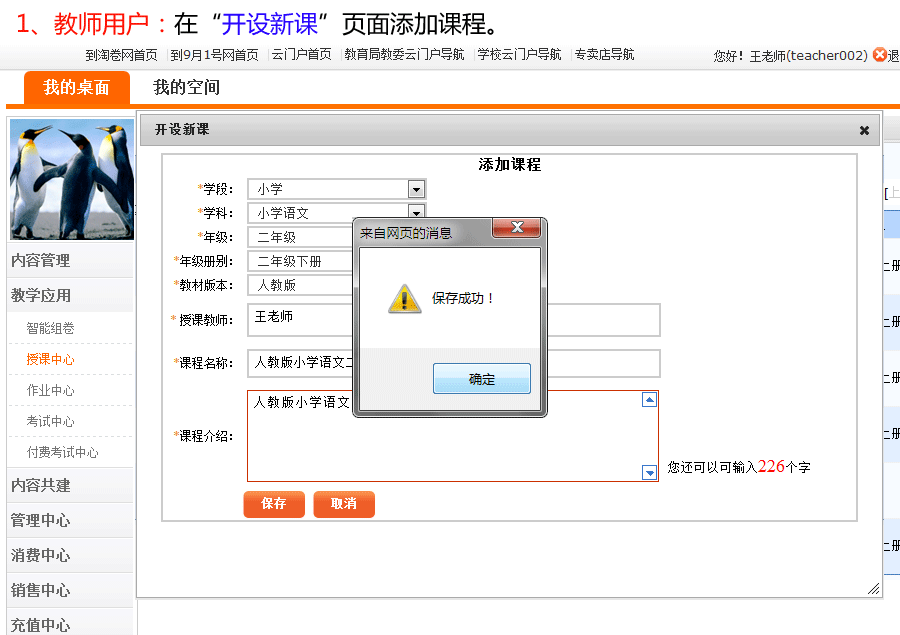Screen dimensions: 900x635
Task: Go to 作业中心 in the sidebar
Action: pos(50,390)
